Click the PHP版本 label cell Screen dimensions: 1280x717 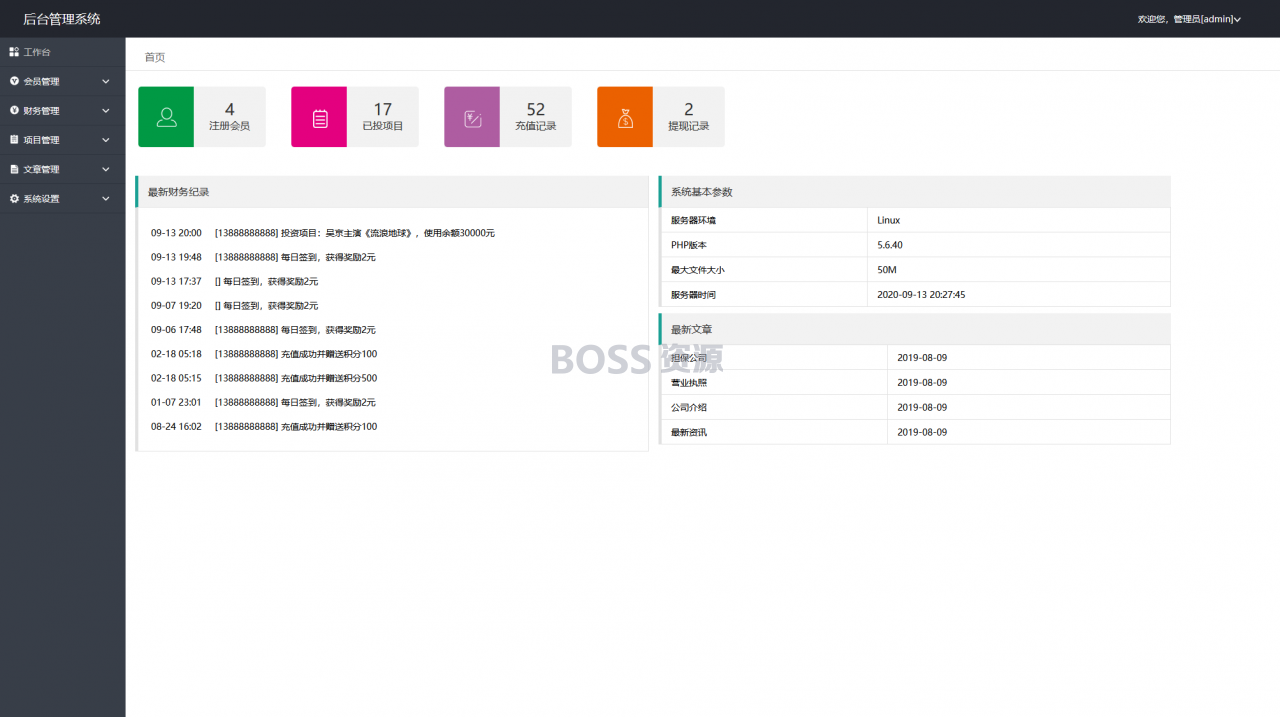pyautogui.click(x=764, y=245)
